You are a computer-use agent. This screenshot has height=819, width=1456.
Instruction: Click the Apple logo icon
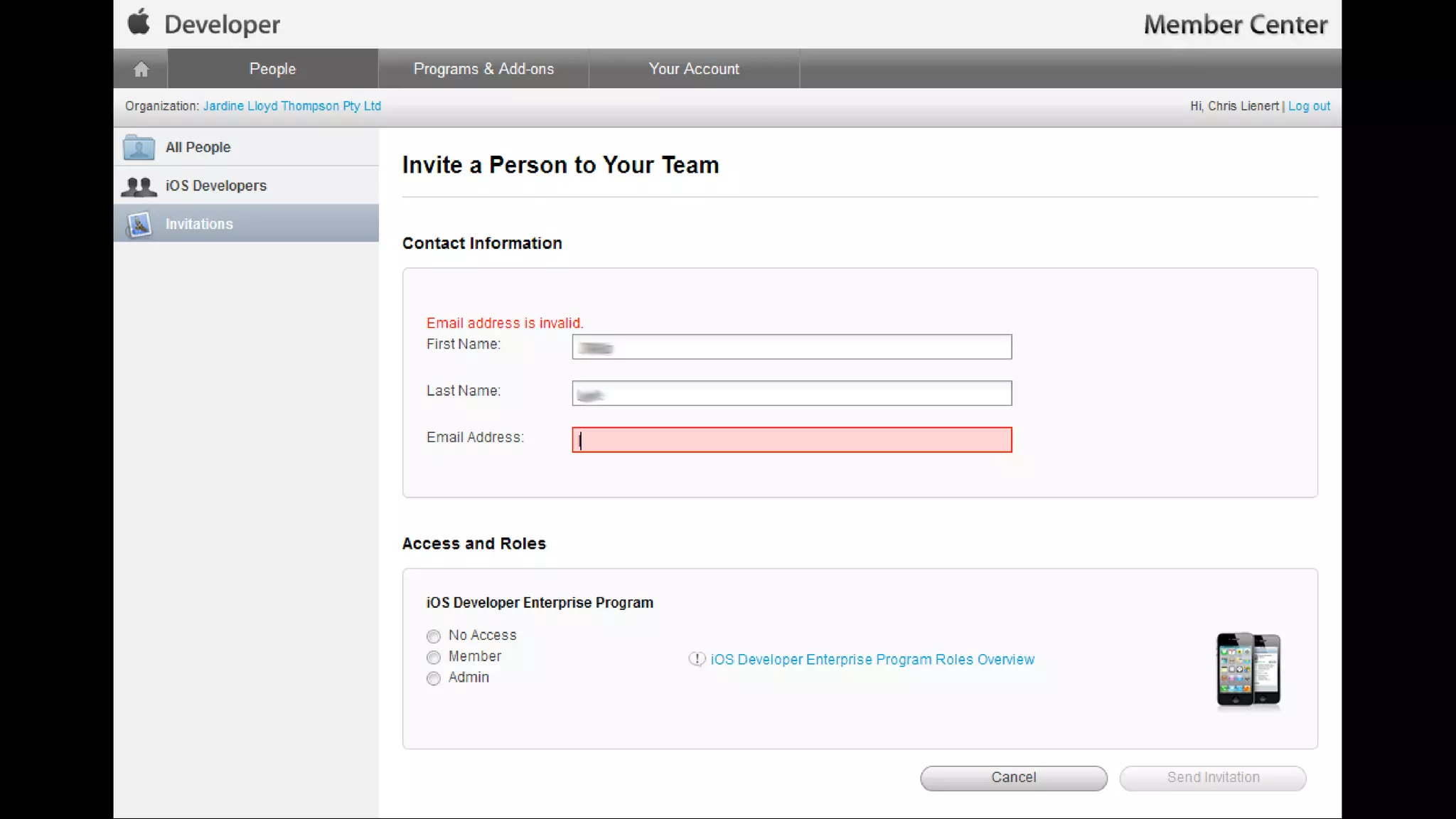(139, 22)
